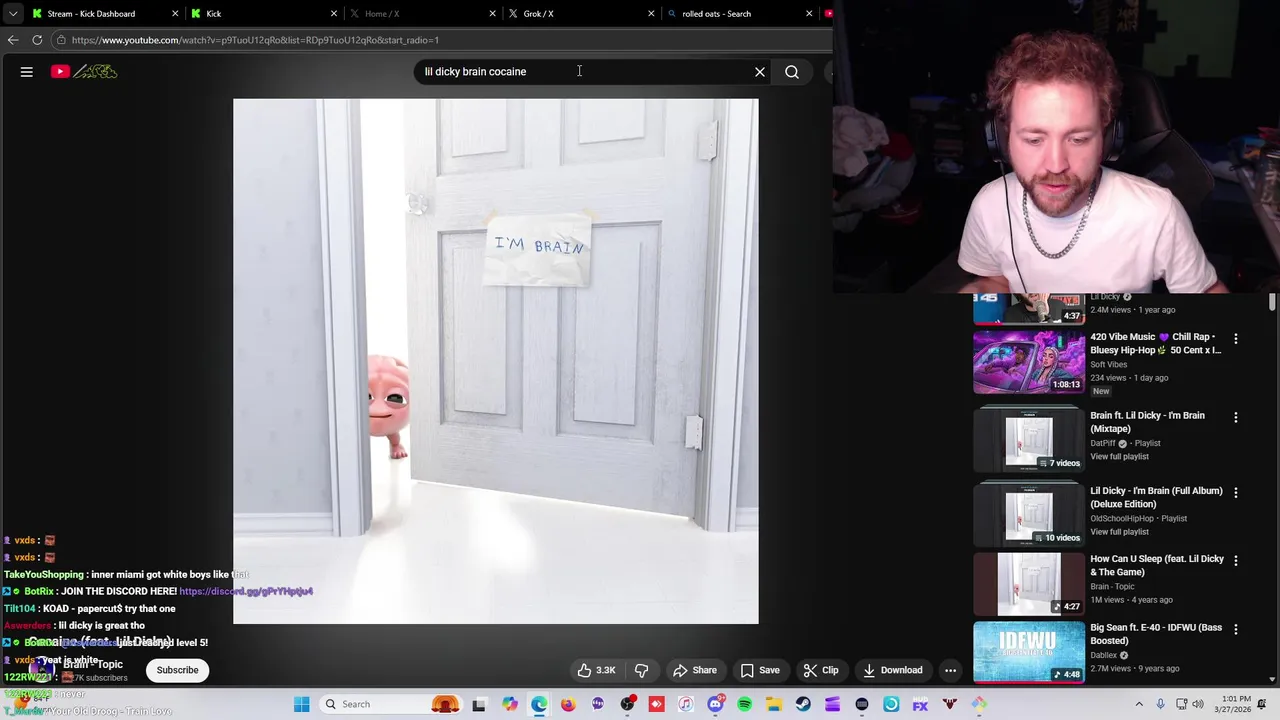Create a Clip of the video
The height and width of the screenshot is (720, 1280).
pyautogui.click(x=821, y=670)
